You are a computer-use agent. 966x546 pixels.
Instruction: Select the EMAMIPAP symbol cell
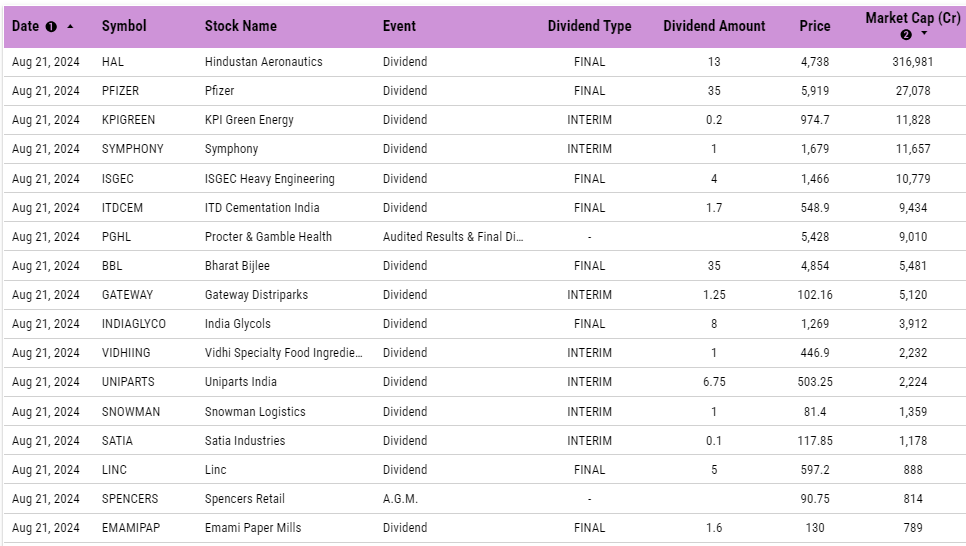(x=131, y=528)
